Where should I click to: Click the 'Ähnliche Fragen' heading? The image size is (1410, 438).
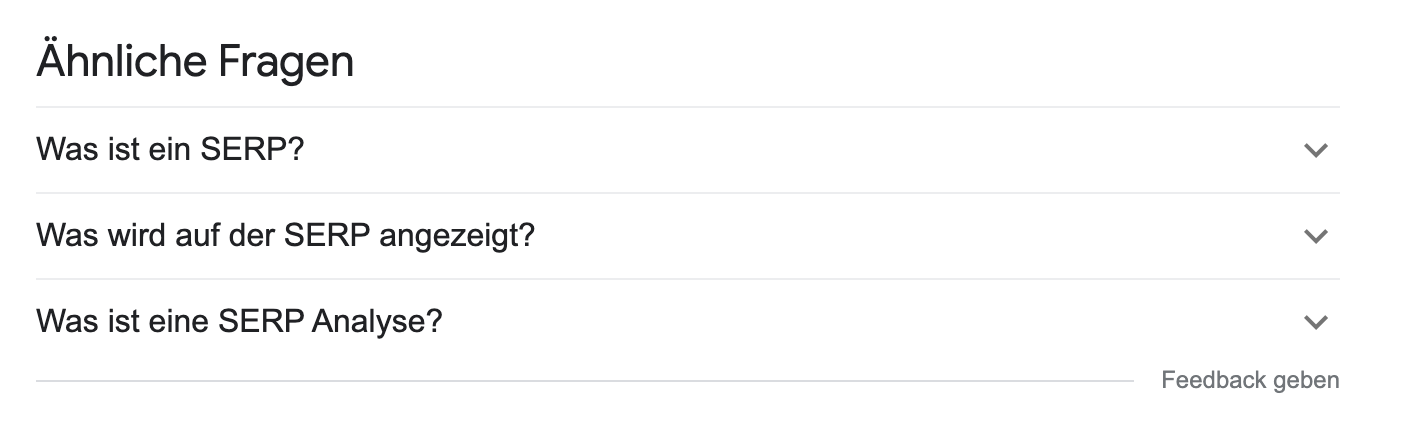click(195, 62)
